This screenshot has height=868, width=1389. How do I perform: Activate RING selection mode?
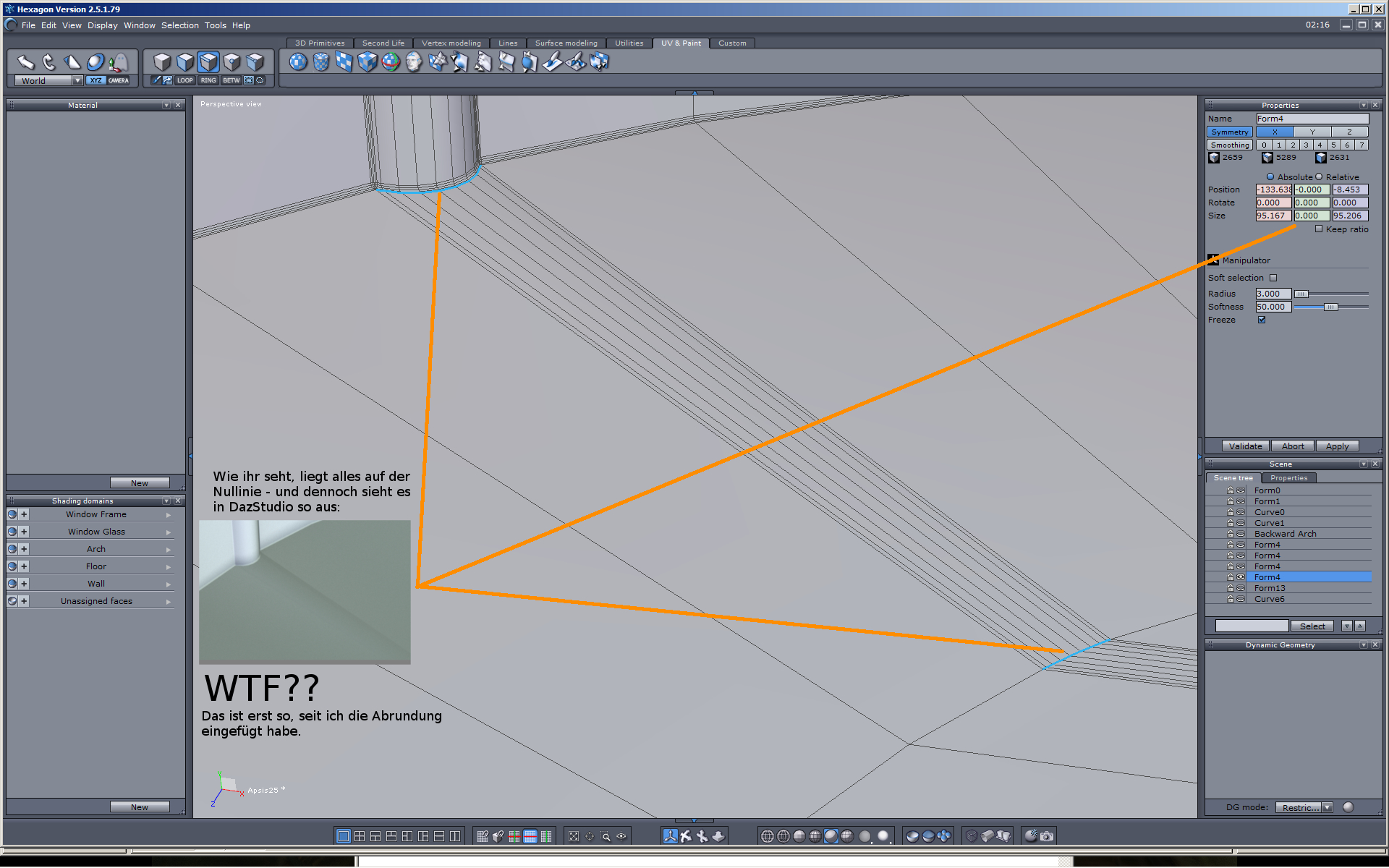tap(208, 80)
